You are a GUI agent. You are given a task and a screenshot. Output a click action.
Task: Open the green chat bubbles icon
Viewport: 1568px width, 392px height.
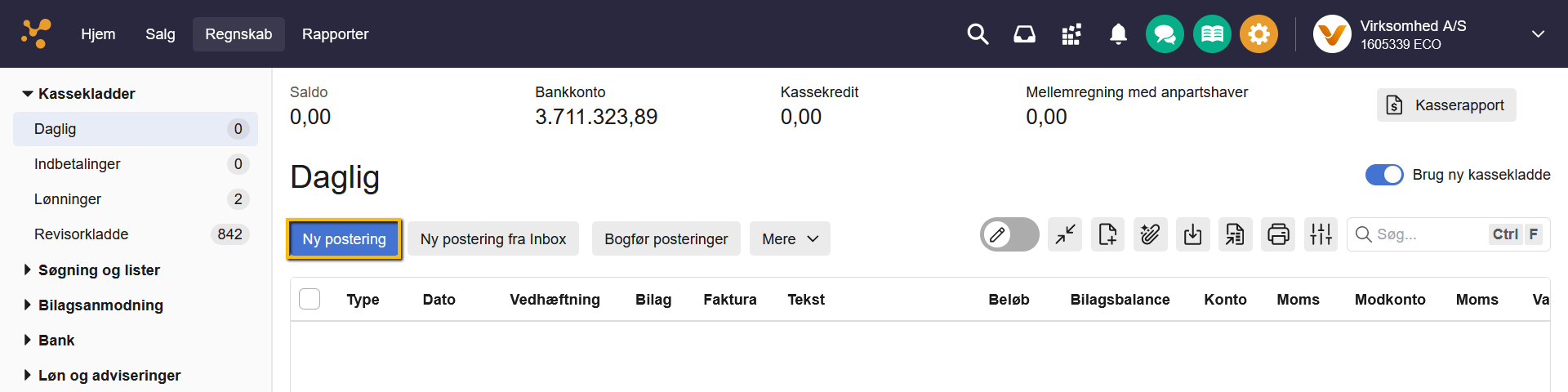[x=1165, y=34]
